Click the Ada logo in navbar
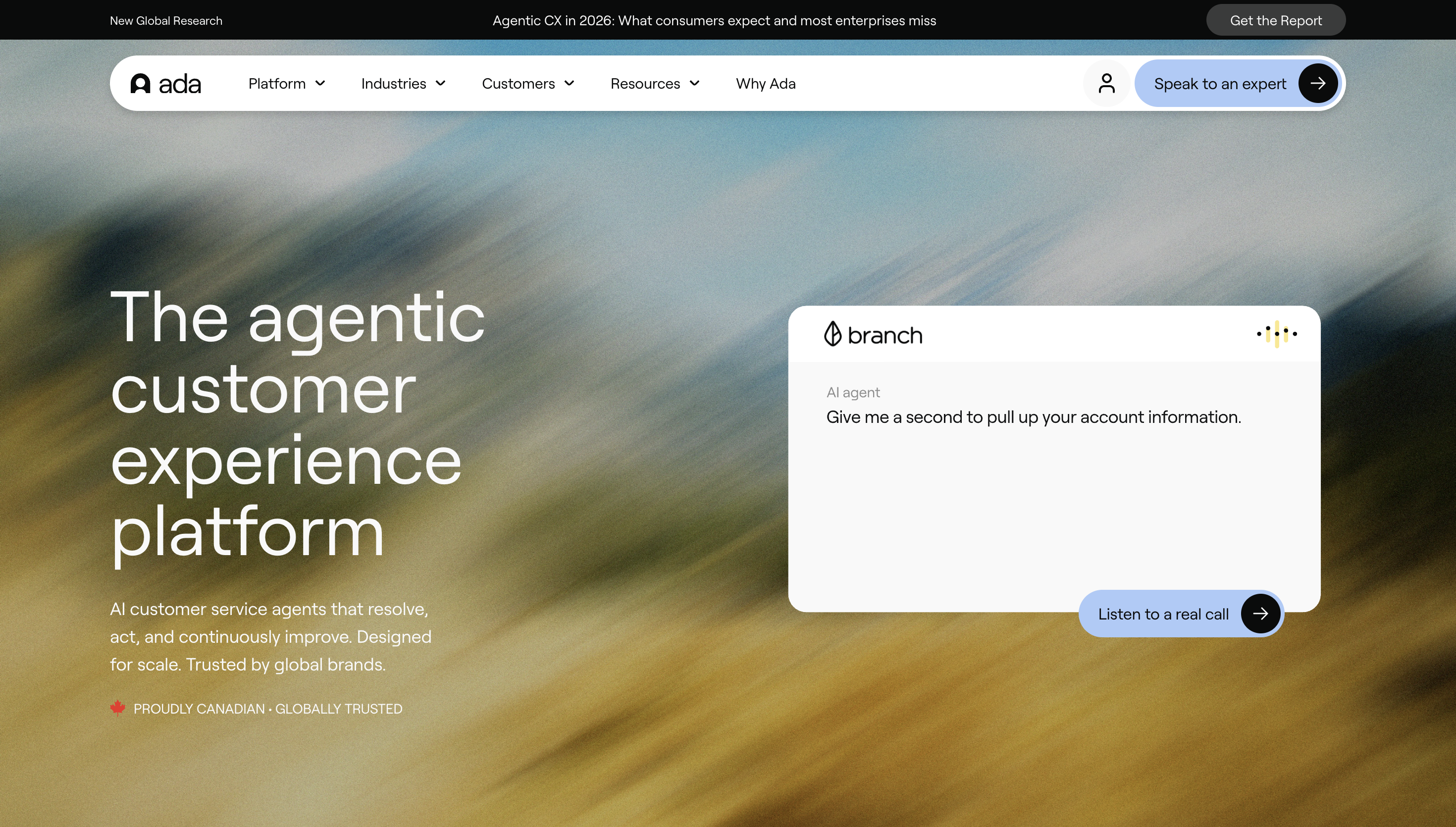Image resolution: width=1456 pixels, height=827 pixels. [165, 84]
